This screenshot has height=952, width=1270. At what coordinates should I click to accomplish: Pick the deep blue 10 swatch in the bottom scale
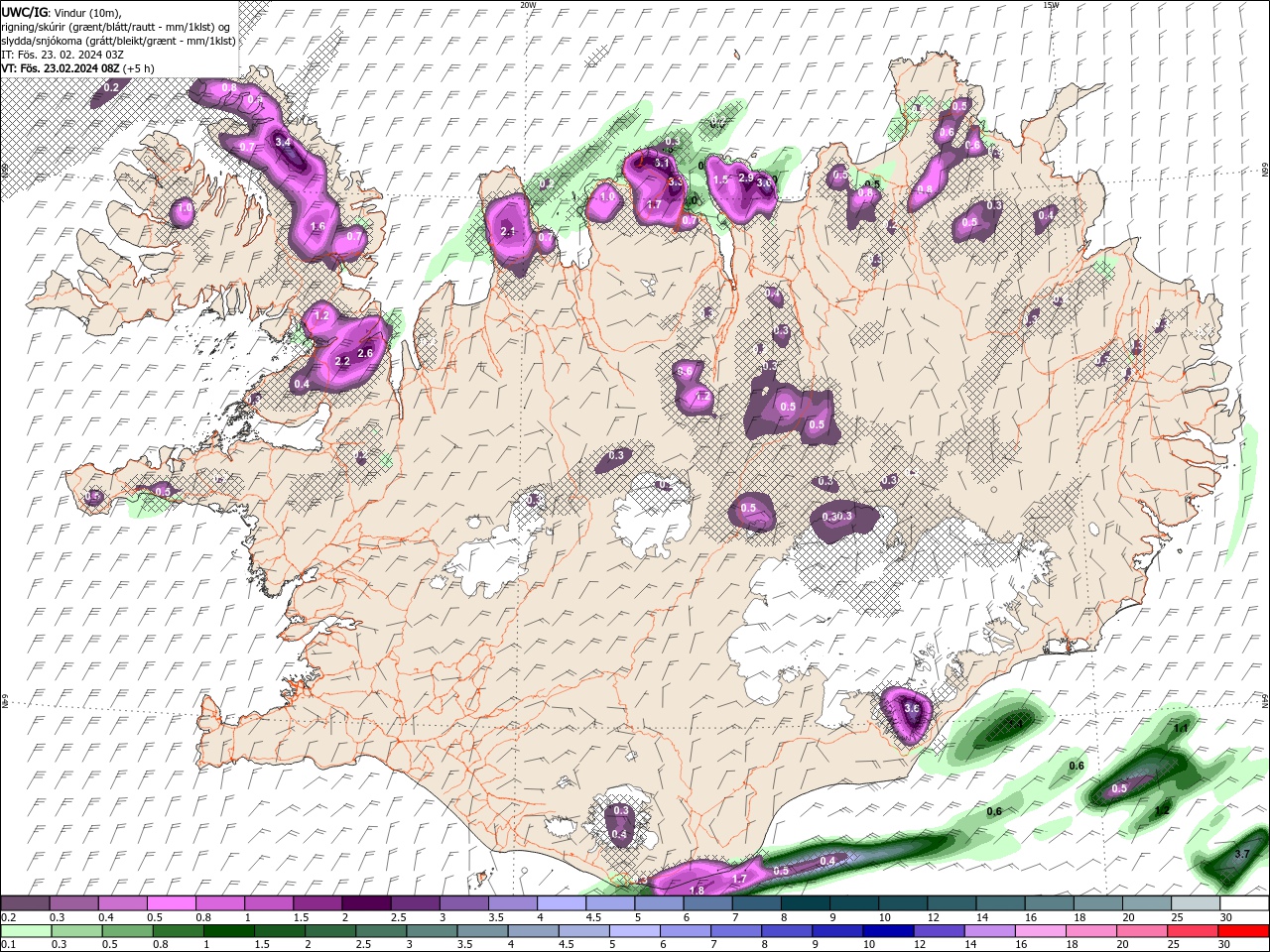pos(887,931)
